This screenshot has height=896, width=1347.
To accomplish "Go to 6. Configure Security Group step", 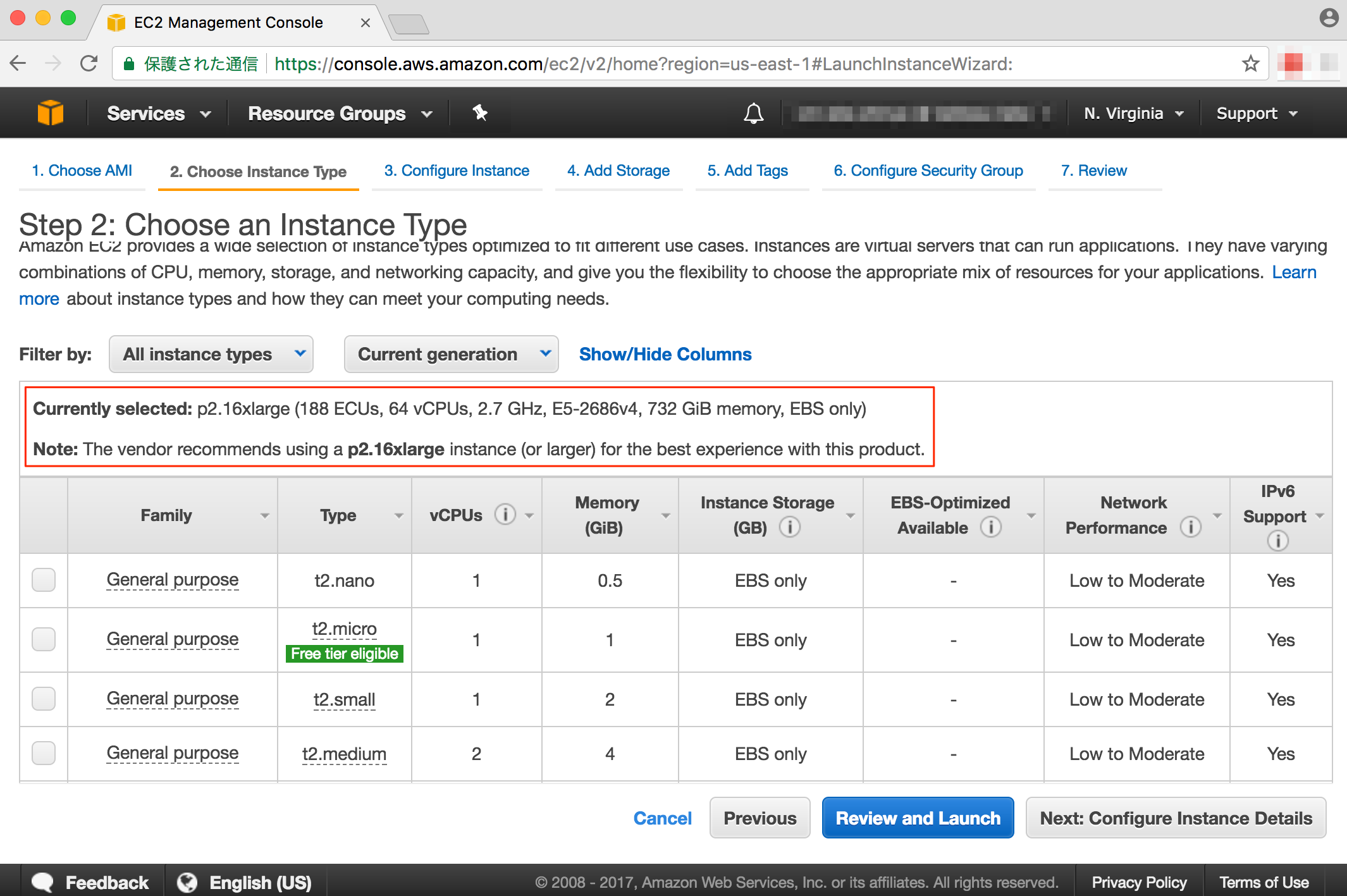I will click(928, 171).
